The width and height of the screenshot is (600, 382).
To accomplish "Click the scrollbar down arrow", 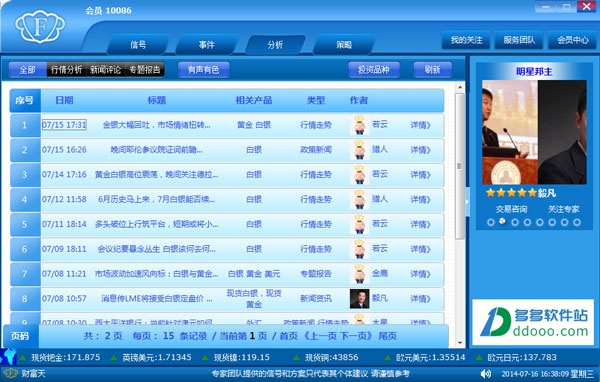I will click(460, 343).
